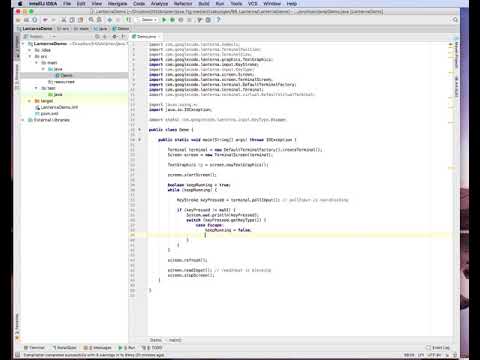This screenshot has width=480, height=360.
Task: Expand the .idea folder node
Action: tap(30, 50)
